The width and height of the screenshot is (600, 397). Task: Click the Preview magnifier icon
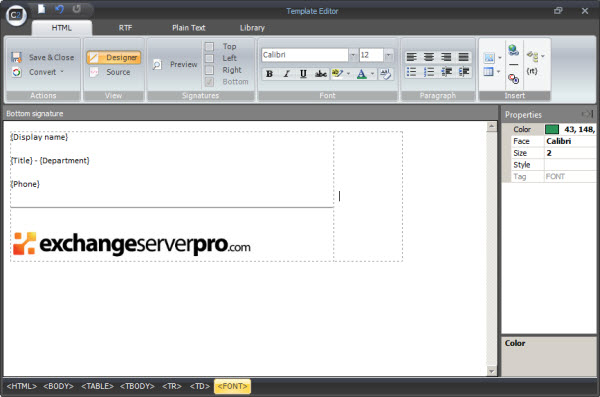click(157, 64)
